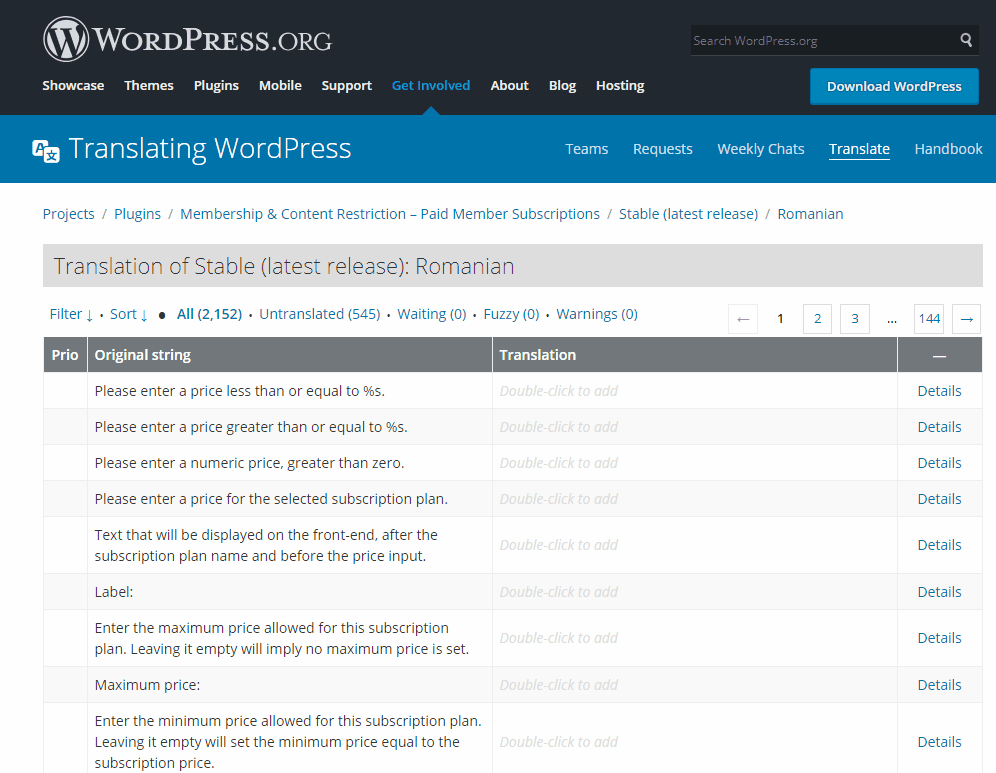Select 'Please enter a numeric price' string
The height and width of the screenshot is (773, 996).
(x=249, y=464)
